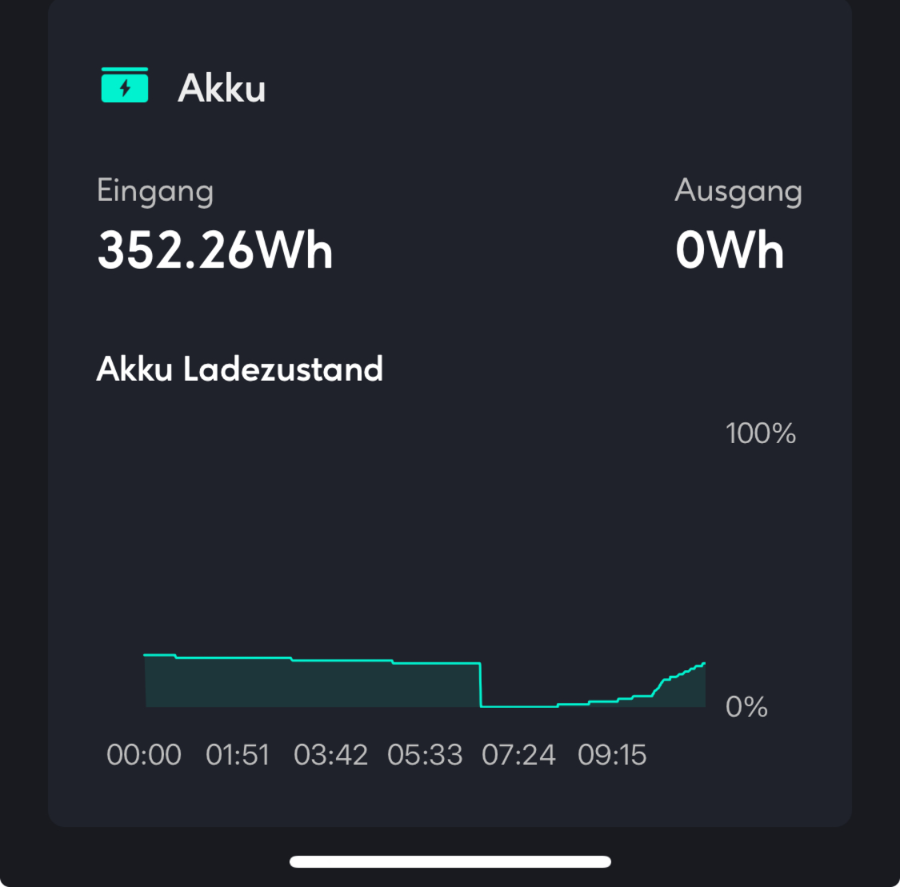This screenshot has width=900, height=887.
Task: Tap the flat start of the charge line
Action: pos(160,655)
